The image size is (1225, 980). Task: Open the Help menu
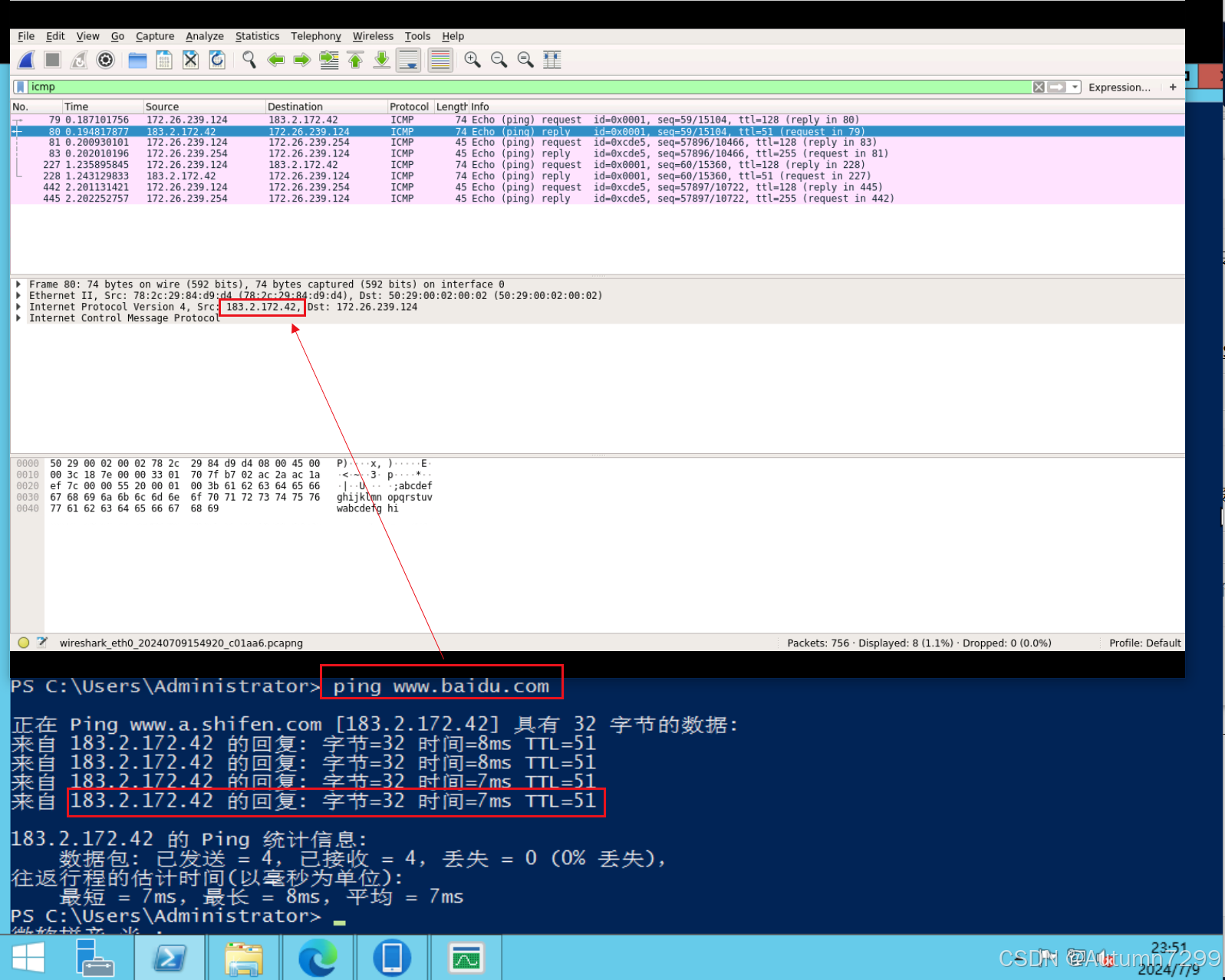click(x=453, y=36)
